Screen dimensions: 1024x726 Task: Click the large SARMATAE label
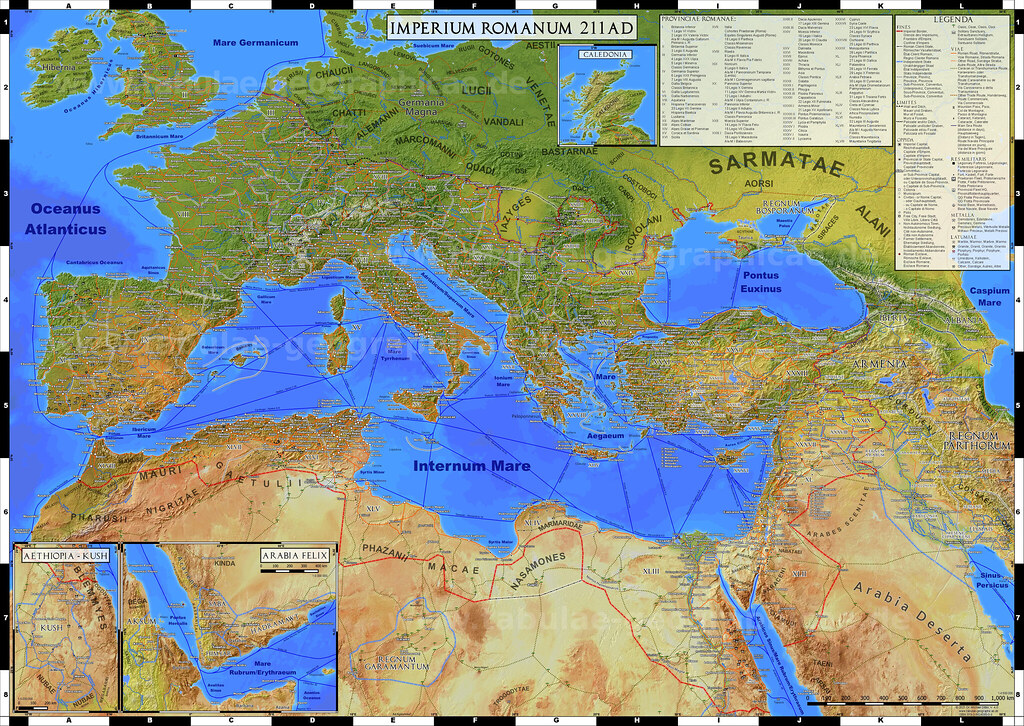777,165
